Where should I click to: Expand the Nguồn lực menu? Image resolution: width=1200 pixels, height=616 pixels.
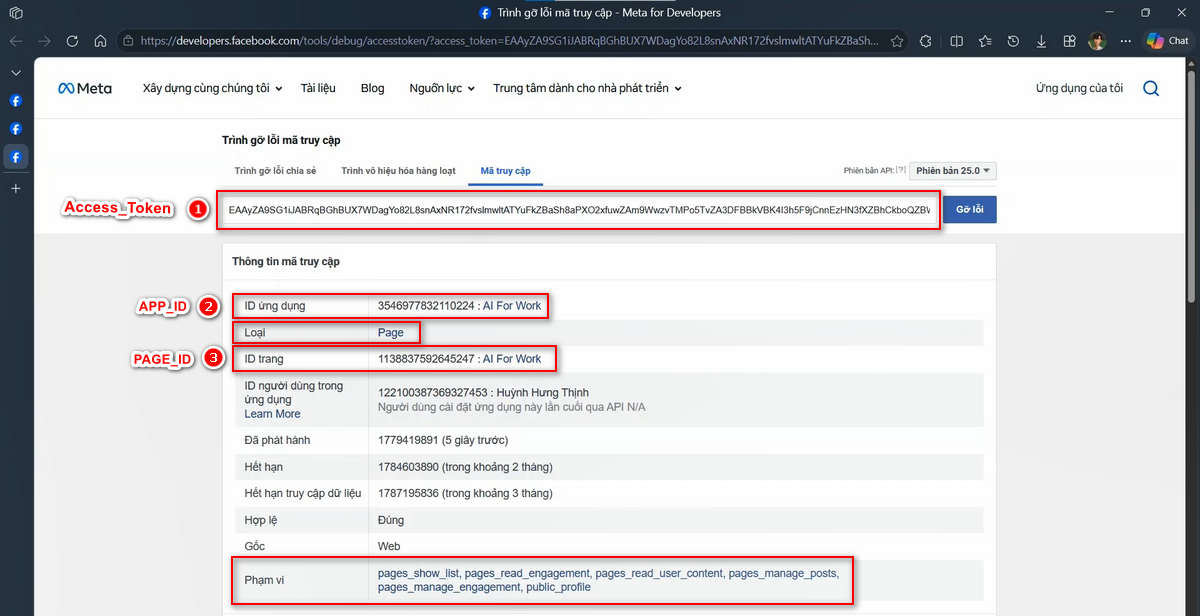441,88
